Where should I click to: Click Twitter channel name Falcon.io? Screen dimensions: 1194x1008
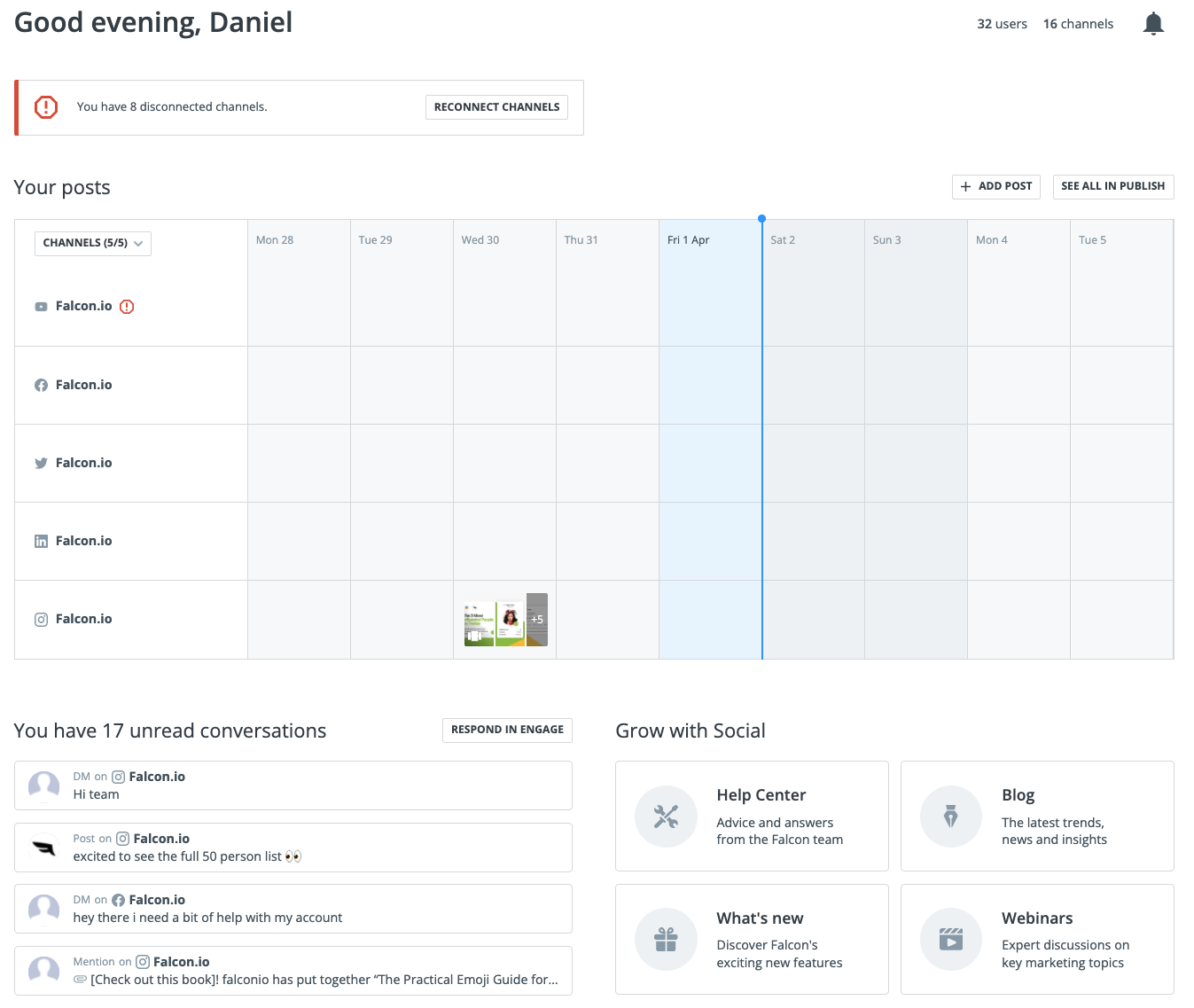click(84, 463)
